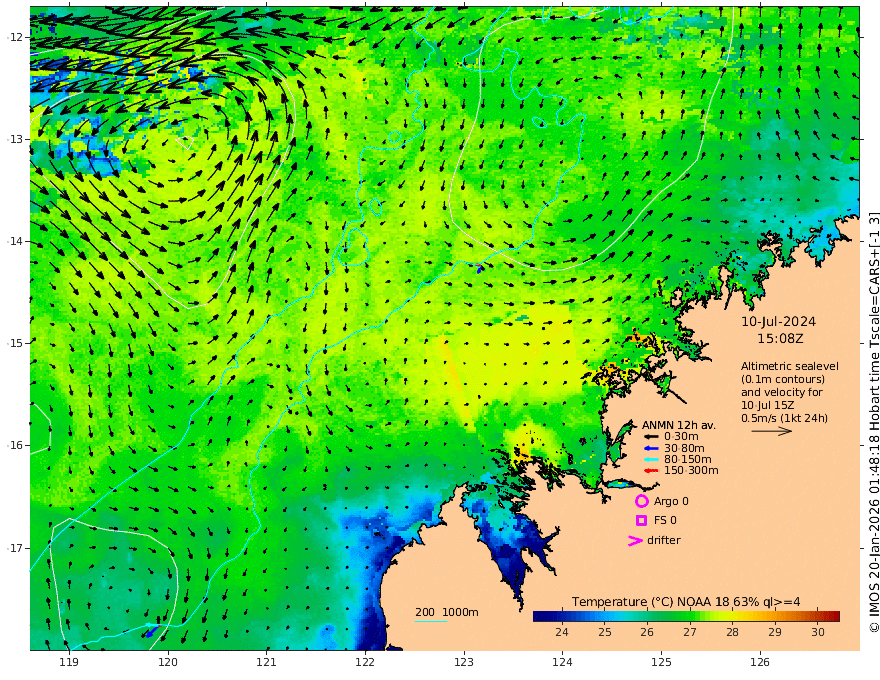Viewport: 880px width, 680px height.
Task: Click longitude axis label 121
Action: click(x=267, y=663)
